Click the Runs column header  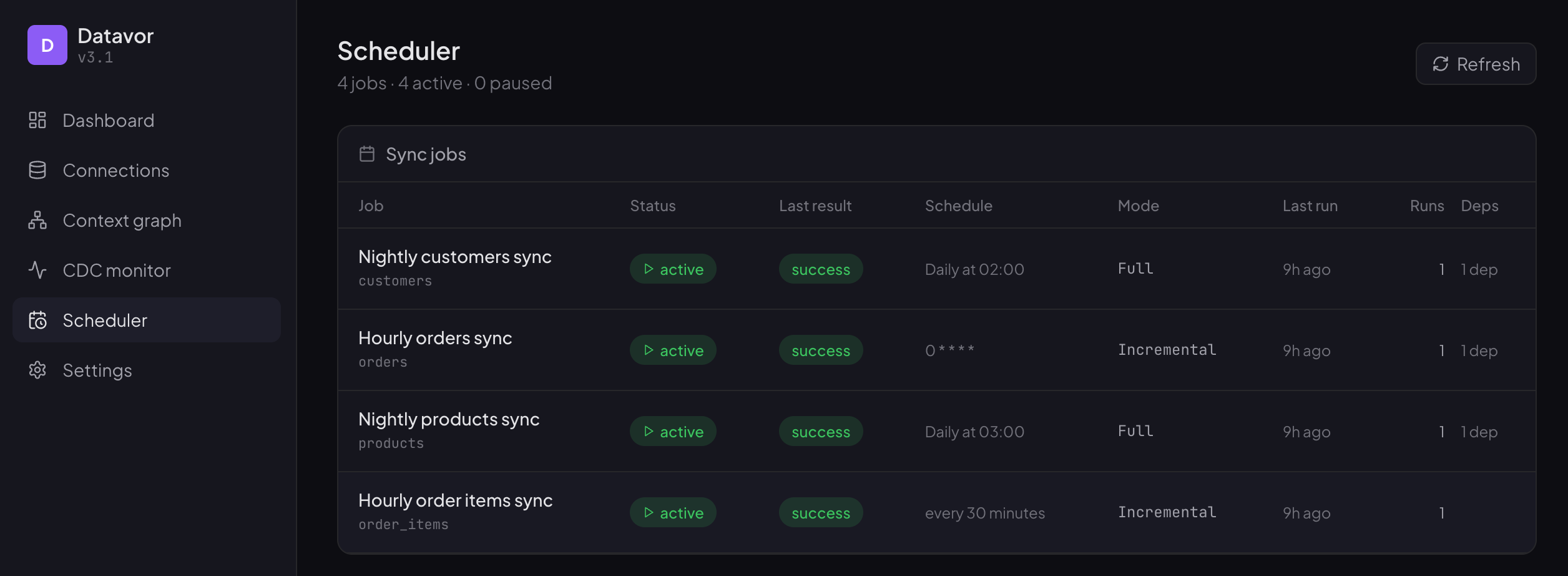pyautogui.click(x=1427, y=206)
